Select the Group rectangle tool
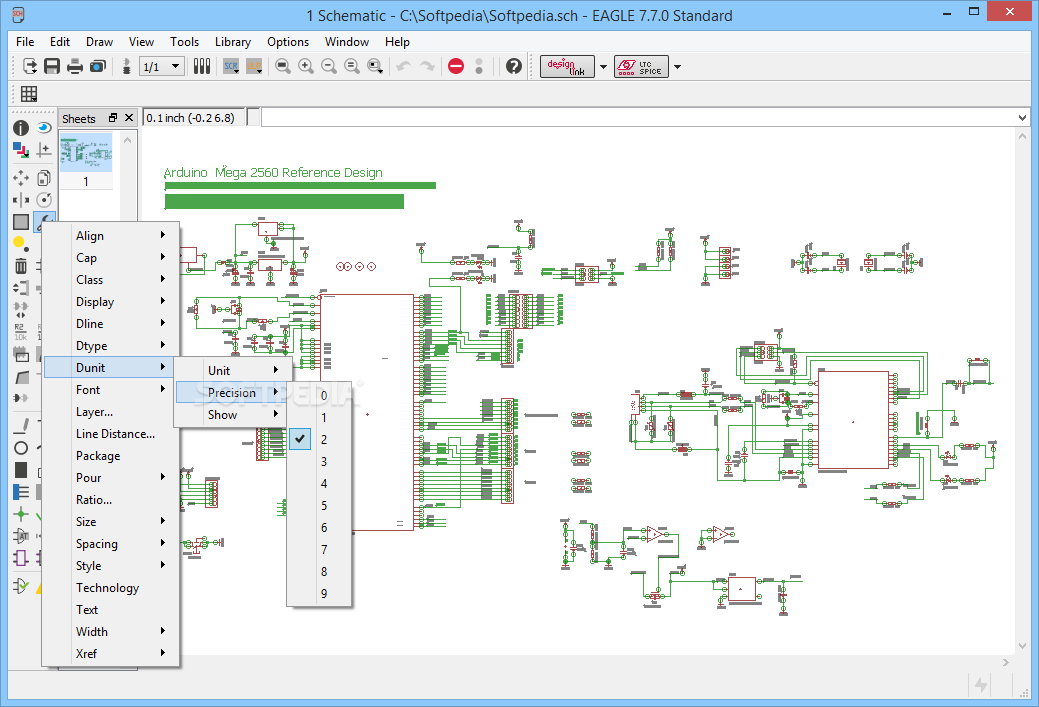1039x707 pixels. [x=21, y=222]
